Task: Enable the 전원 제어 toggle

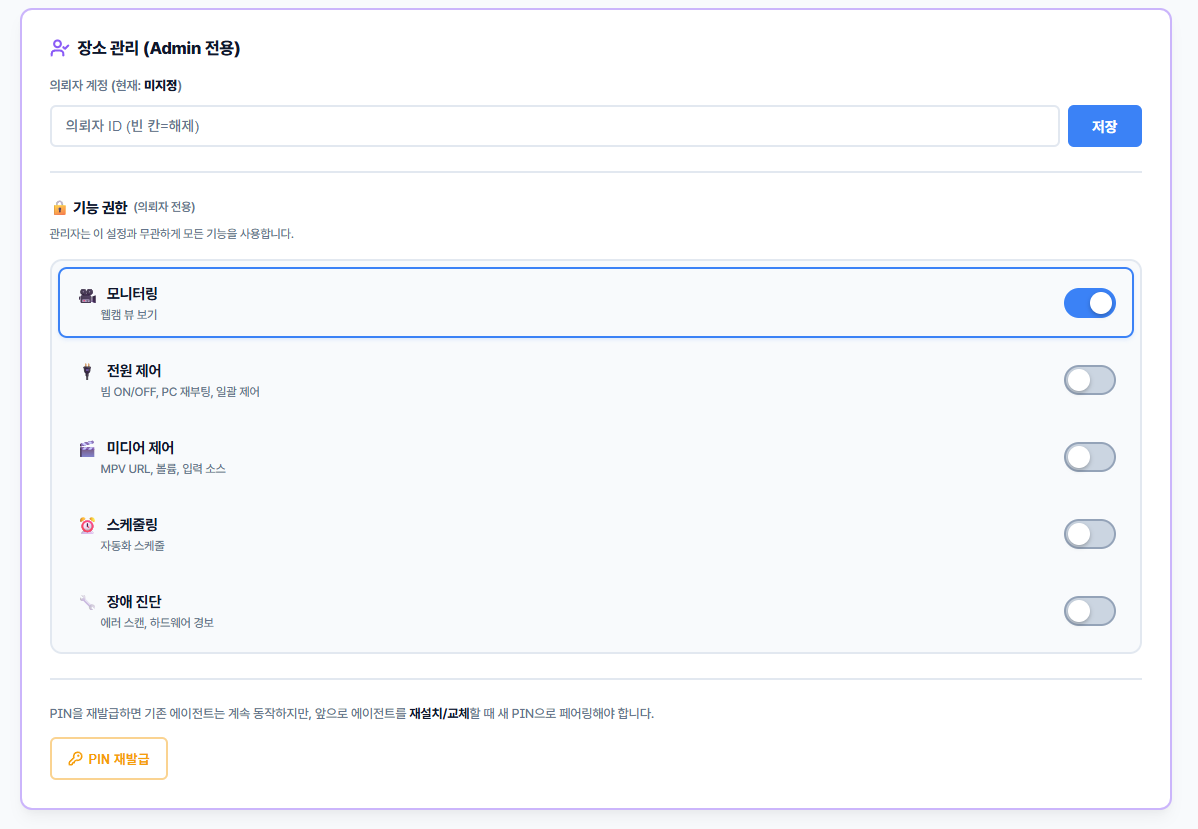Action: (1089, 380)
